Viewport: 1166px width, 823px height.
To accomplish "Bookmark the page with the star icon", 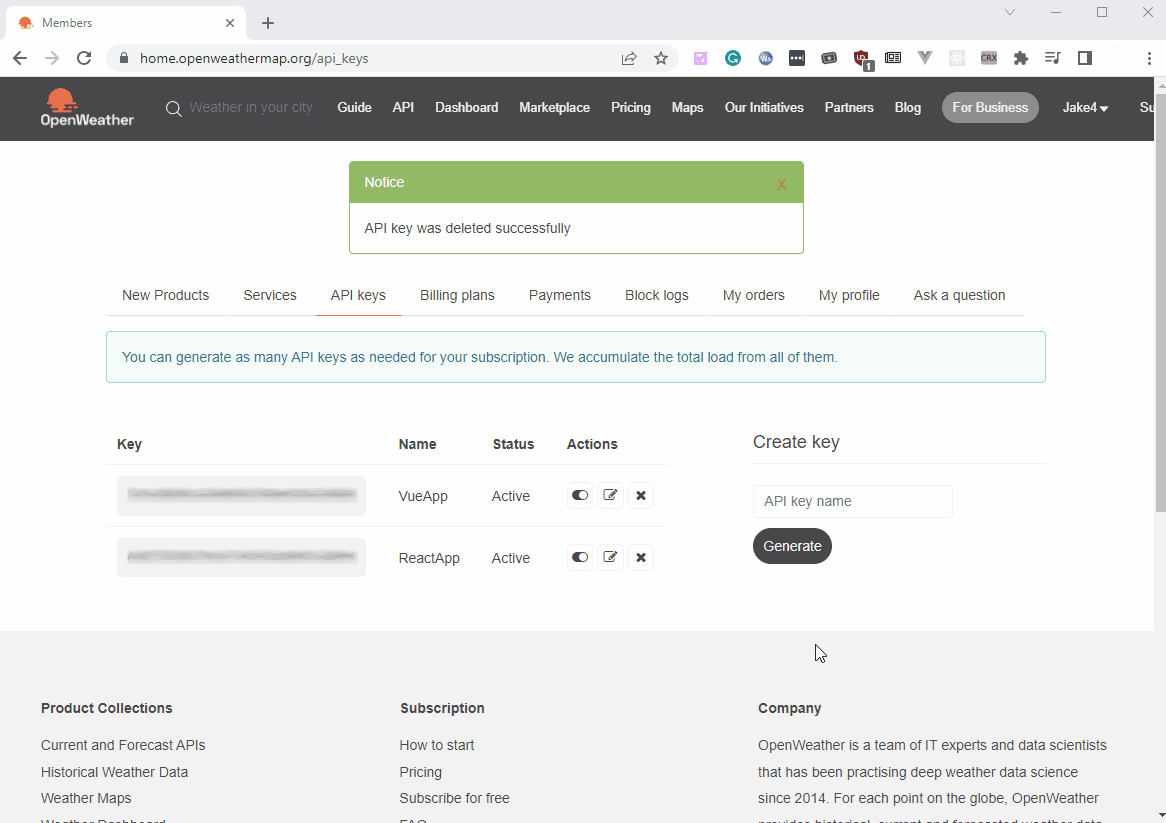I will click(x=661, y=58).
